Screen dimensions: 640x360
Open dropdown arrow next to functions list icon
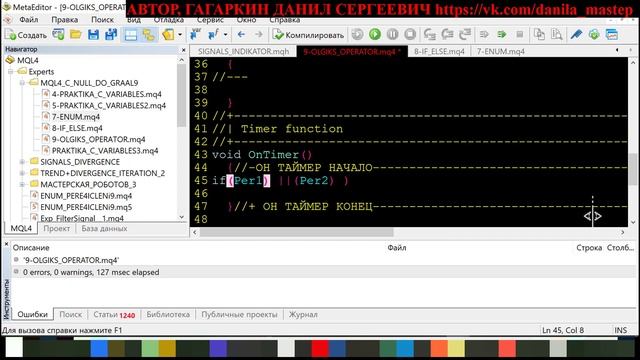click(x=225, y=35)
